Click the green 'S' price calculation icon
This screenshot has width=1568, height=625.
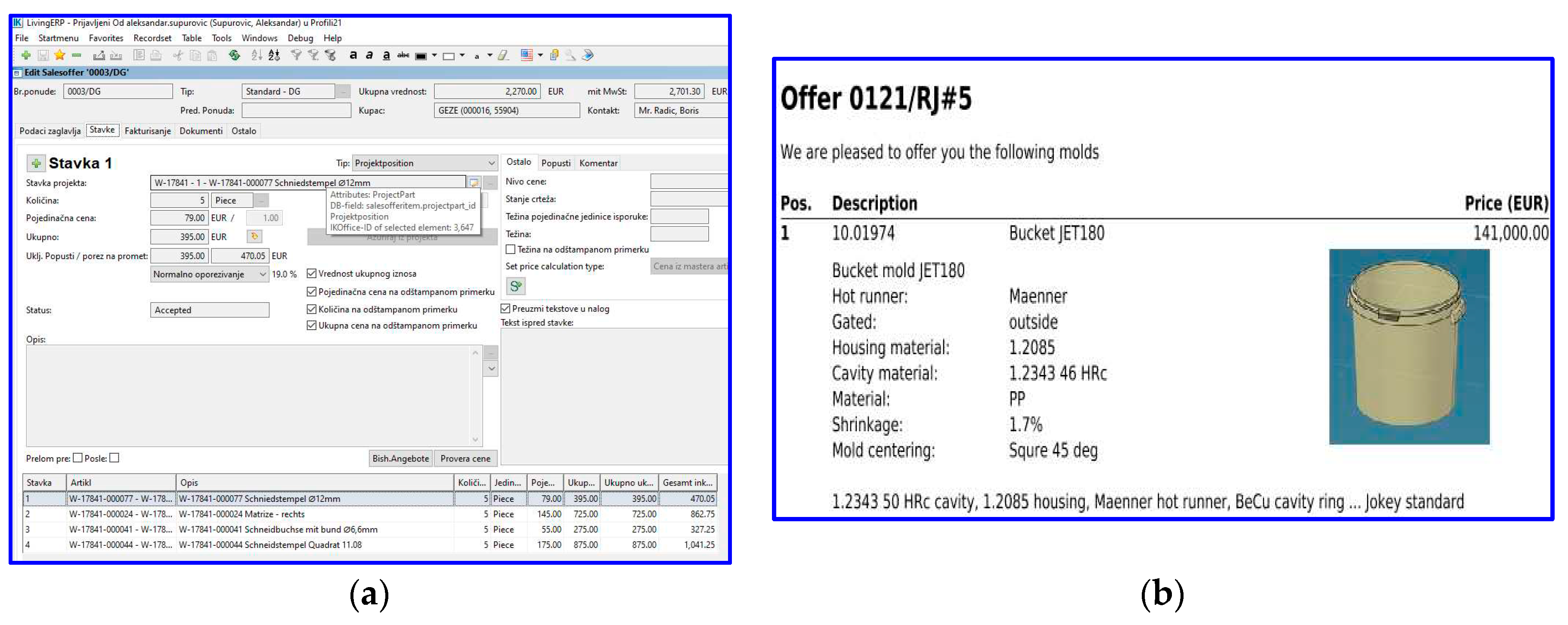pos(516,285)
